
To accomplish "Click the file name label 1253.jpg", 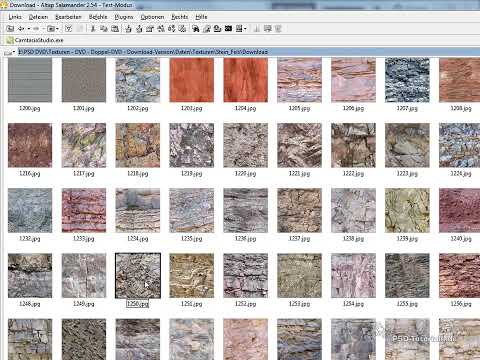I will 299,304.
